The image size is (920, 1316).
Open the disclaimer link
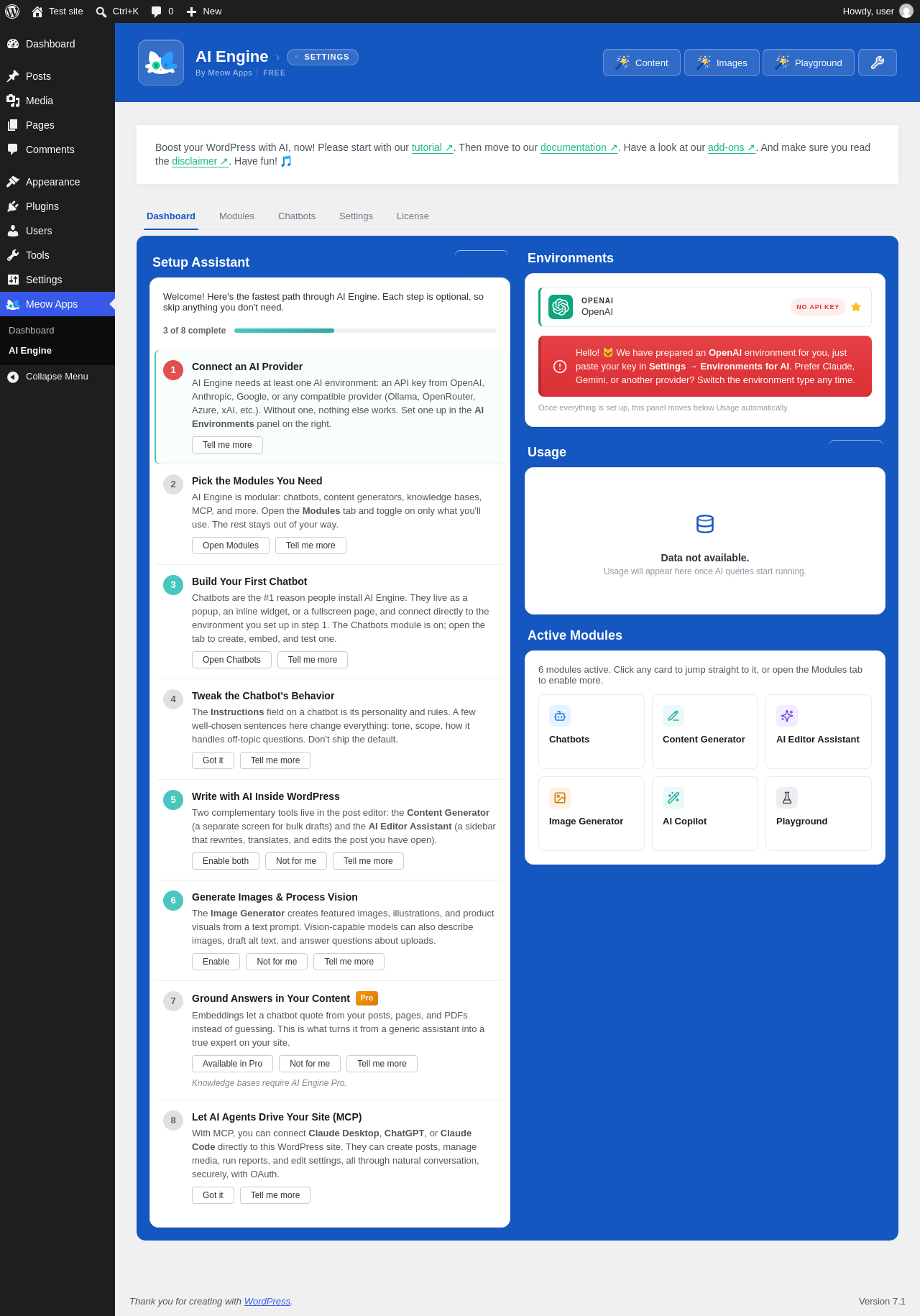(x=201, y=161)
